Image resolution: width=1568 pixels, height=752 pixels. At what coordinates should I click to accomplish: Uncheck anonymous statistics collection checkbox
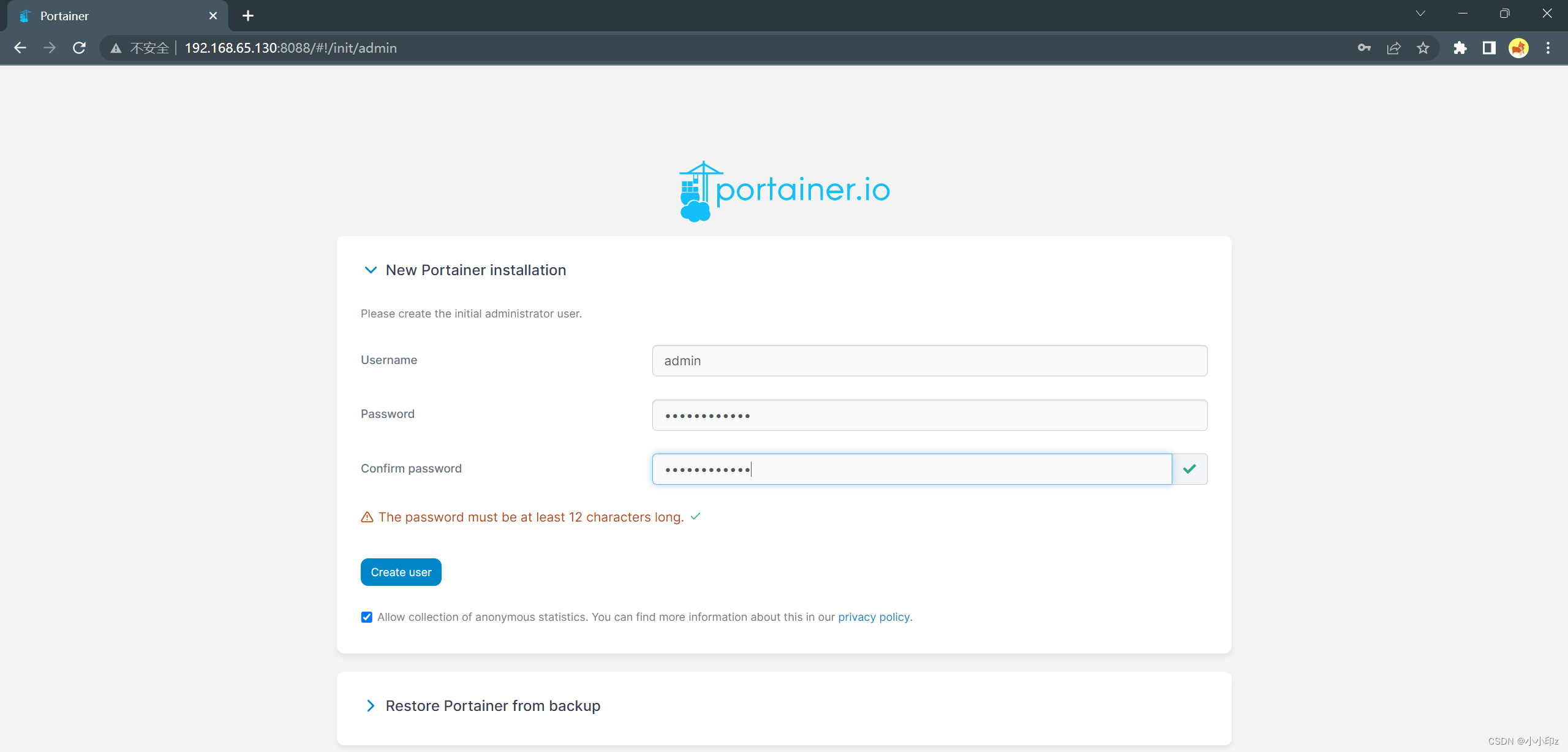pyautogui.click(x=367, y=617)
